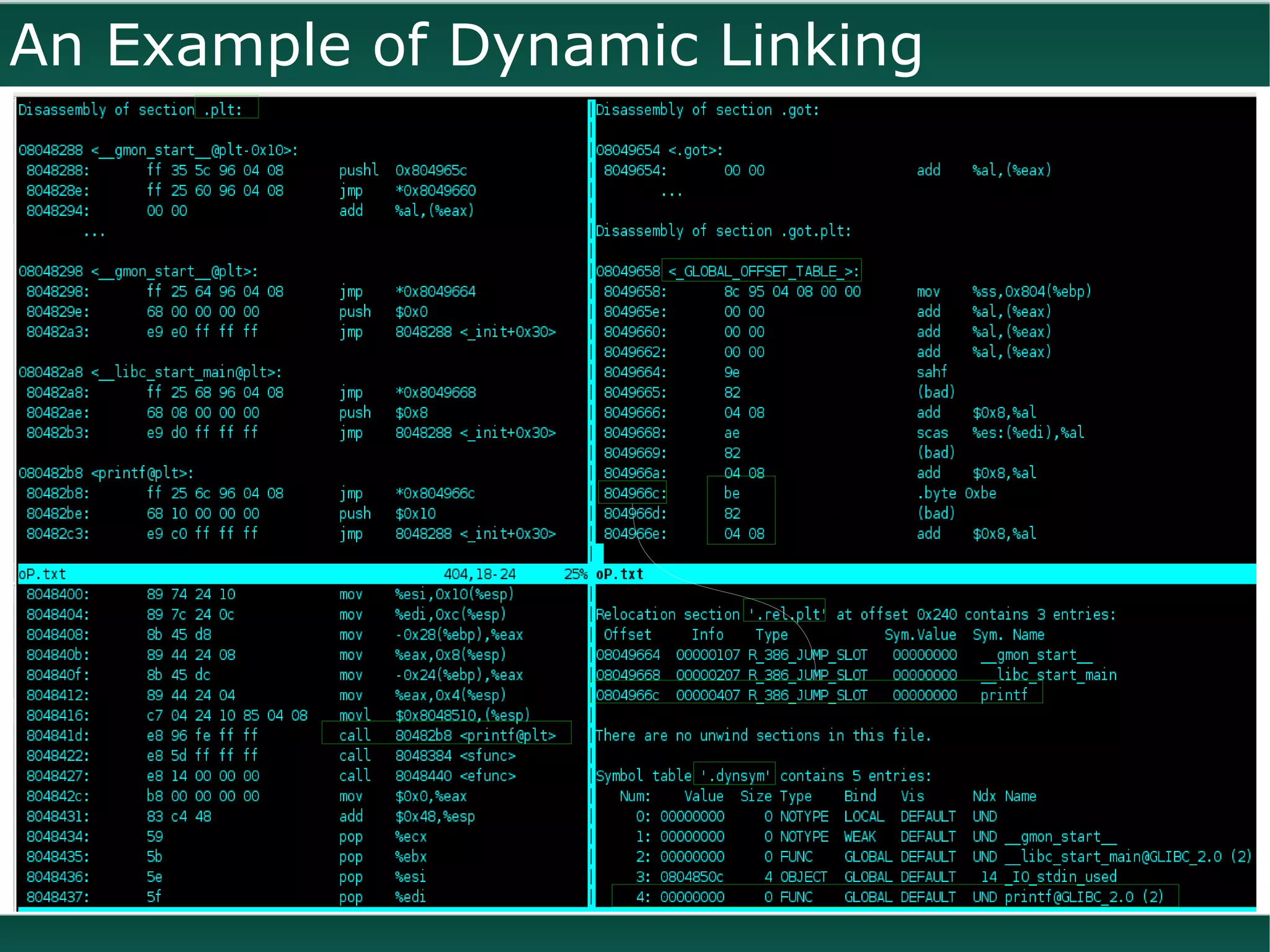This screenshot has height=952, width=1270.
Task: Click the 'jmp *0x8049668' instruction
Action: coord(407,392)
